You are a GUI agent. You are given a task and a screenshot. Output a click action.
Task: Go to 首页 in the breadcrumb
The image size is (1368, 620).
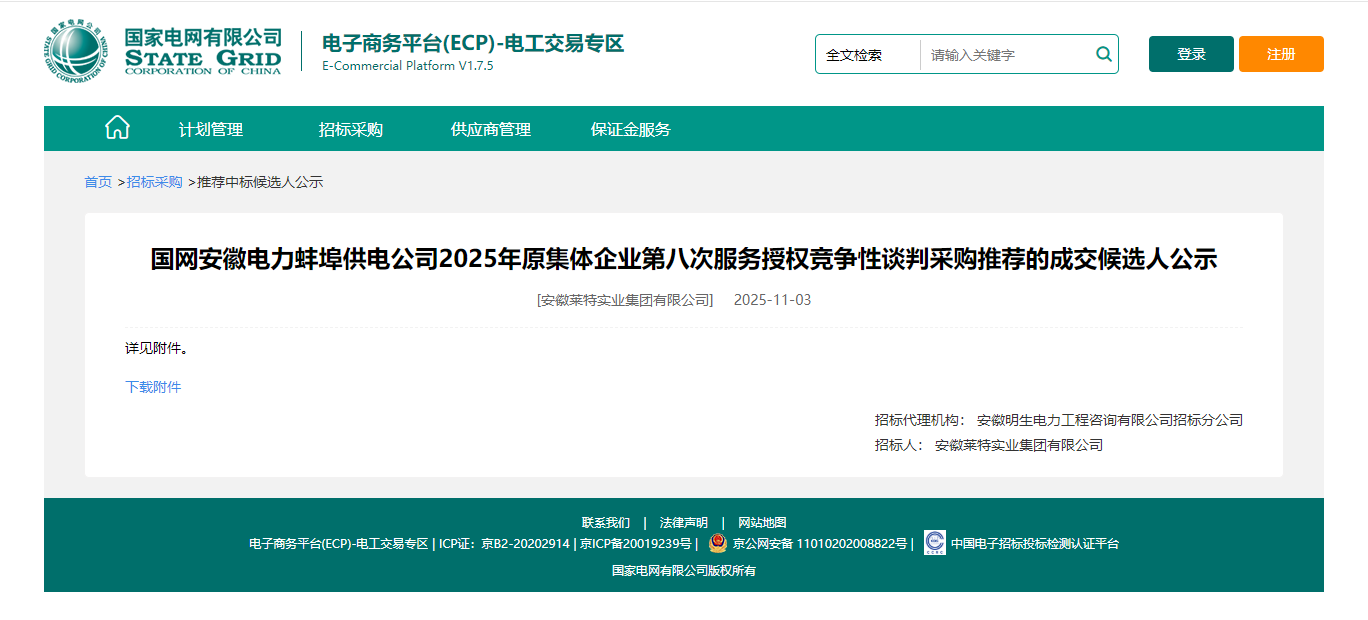[x=98, y=182]
